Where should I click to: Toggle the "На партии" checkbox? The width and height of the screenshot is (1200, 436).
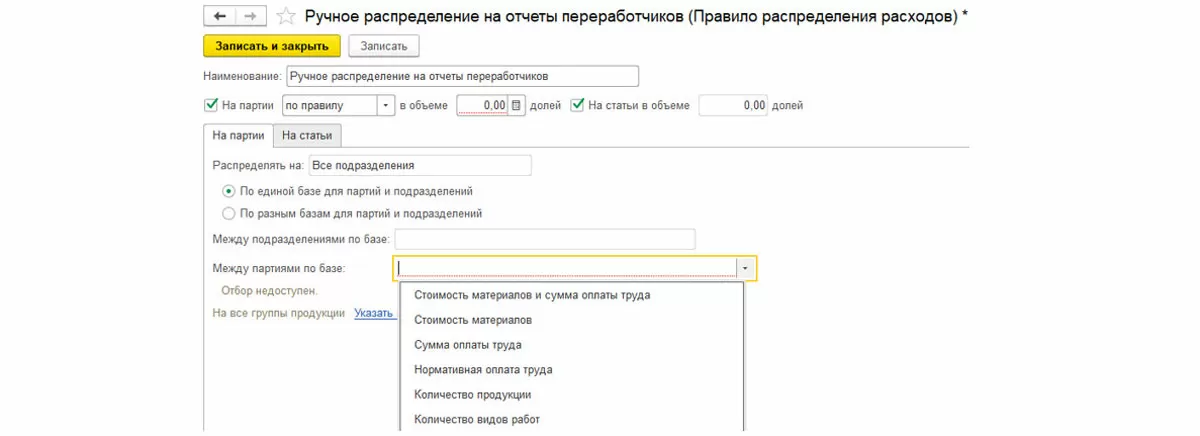211,105
